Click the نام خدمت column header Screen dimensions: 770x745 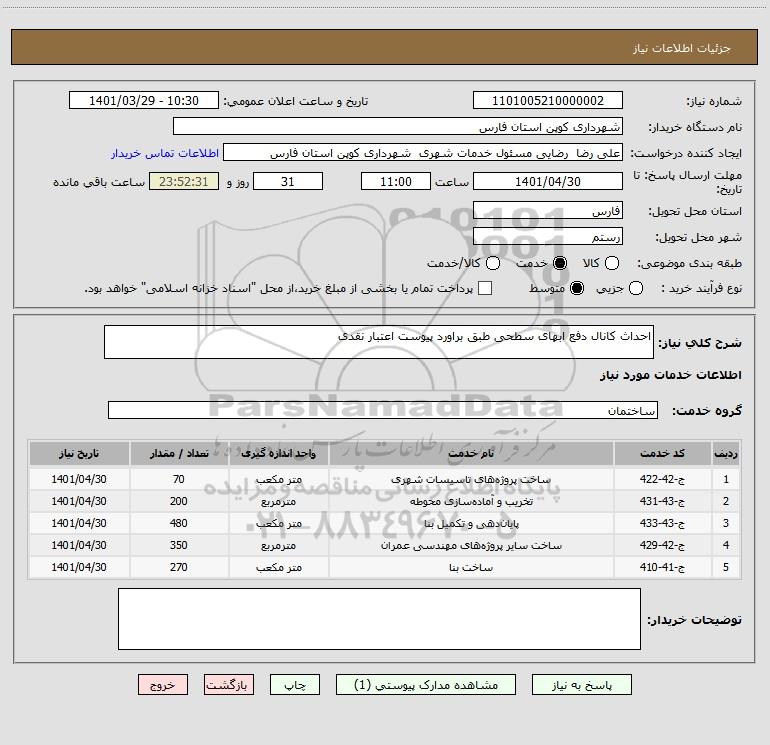click(471, 453)
